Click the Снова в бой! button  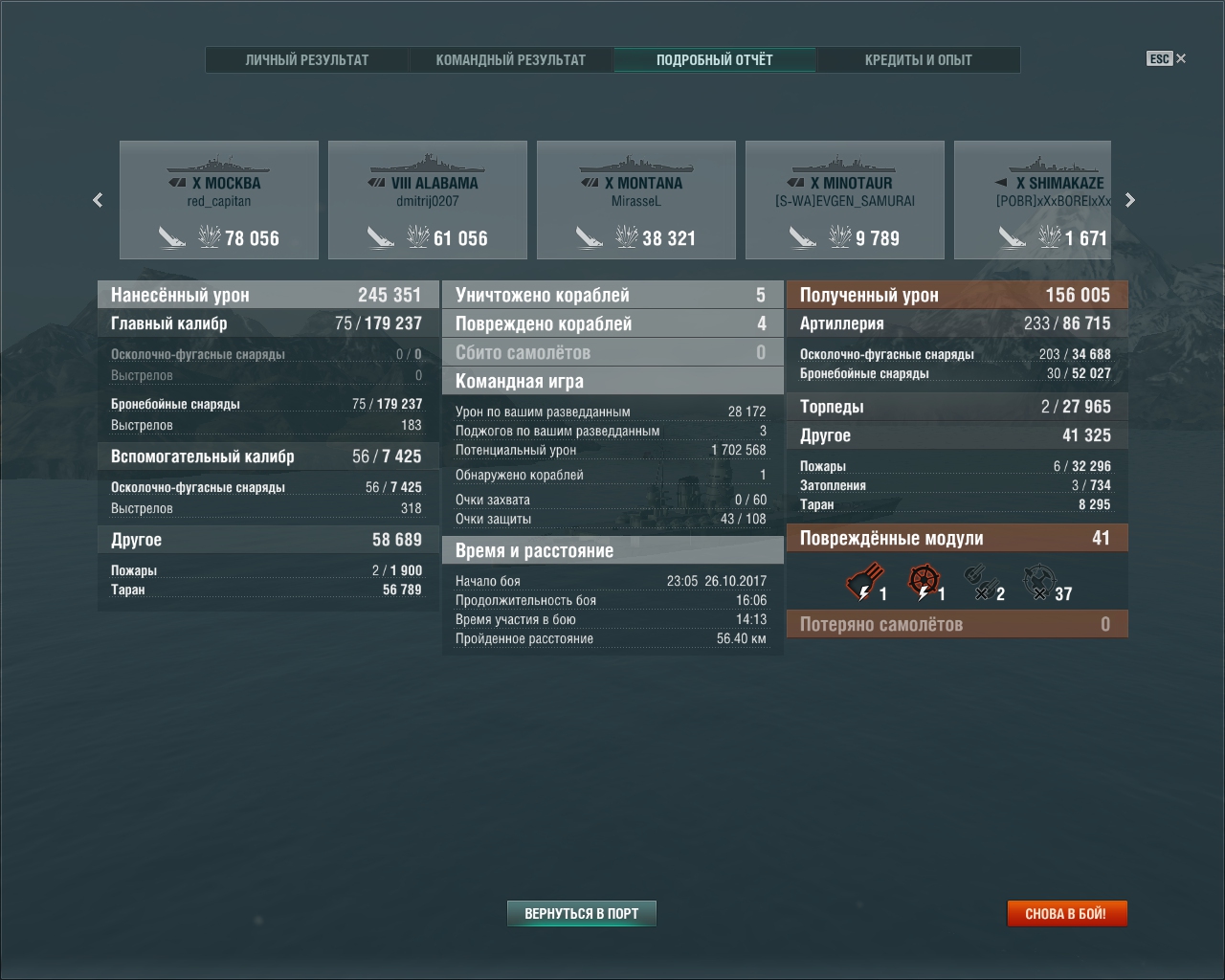(1066, 914)
